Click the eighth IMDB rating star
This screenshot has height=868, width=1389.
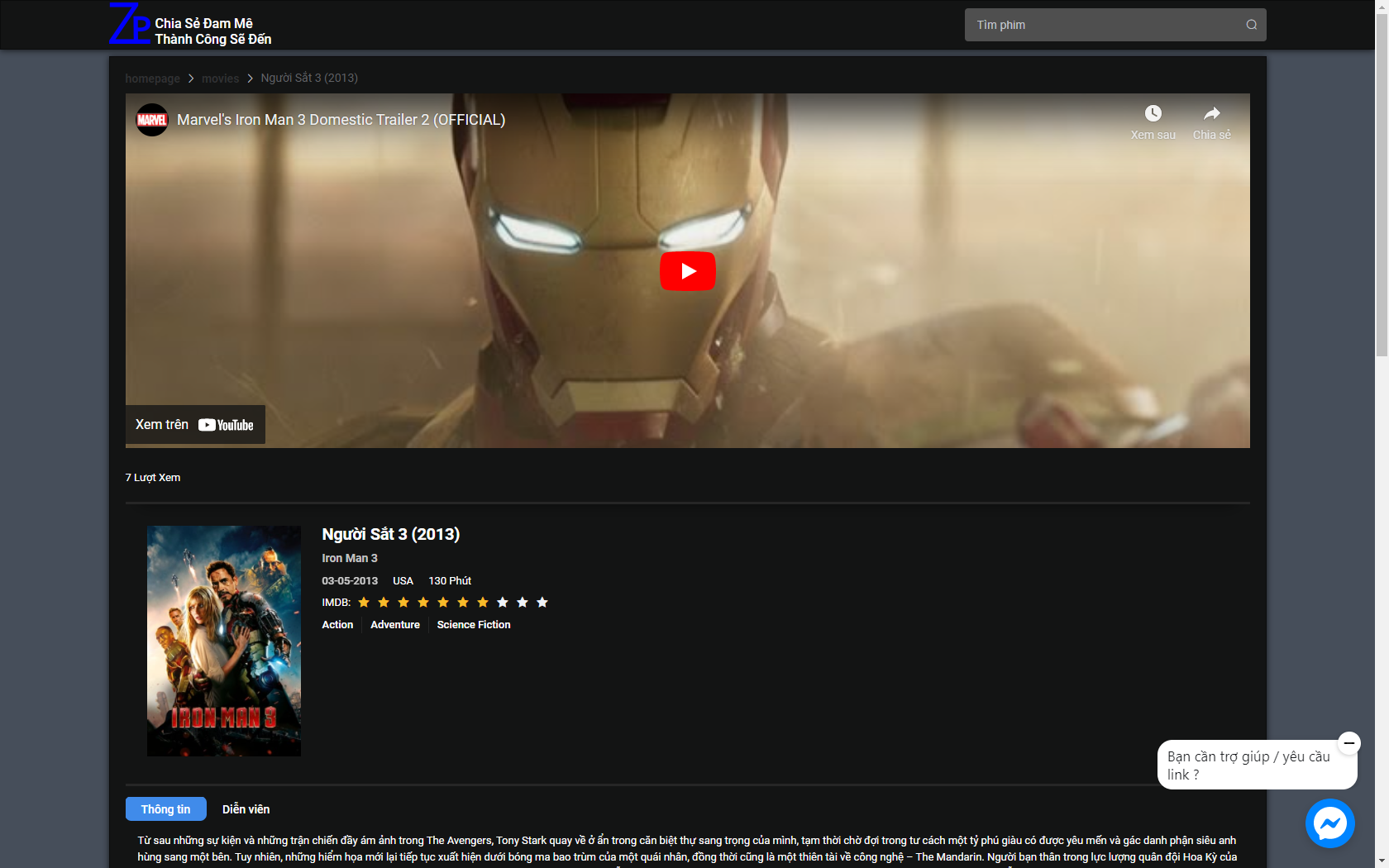503,603
